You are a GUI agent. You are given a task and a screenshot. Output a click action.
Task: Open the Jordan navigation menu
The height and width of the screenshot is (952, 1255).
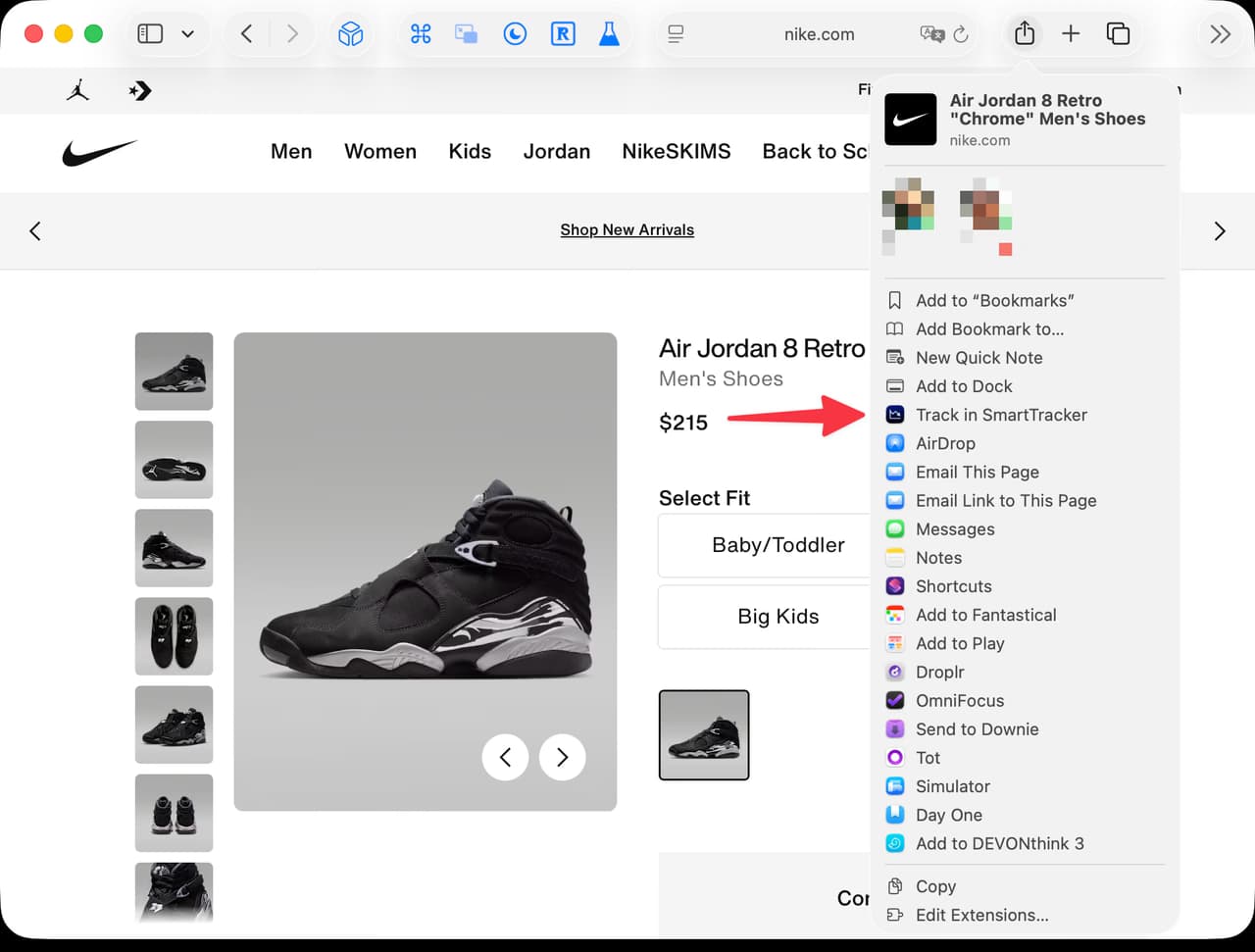(x=557, y=151)
